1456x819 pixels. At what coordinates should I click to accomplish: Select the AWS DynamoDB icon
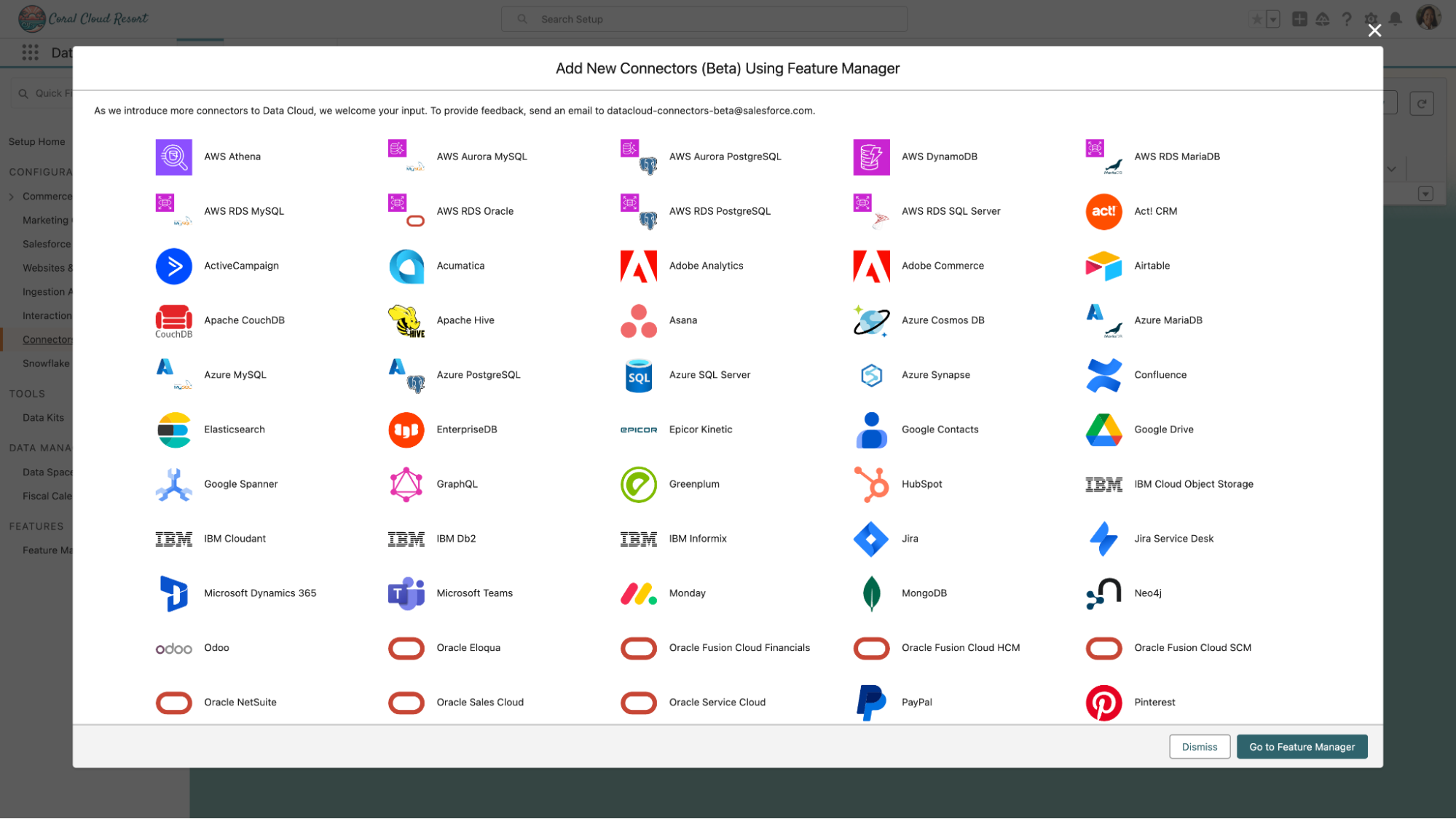(x=871, y=157)
